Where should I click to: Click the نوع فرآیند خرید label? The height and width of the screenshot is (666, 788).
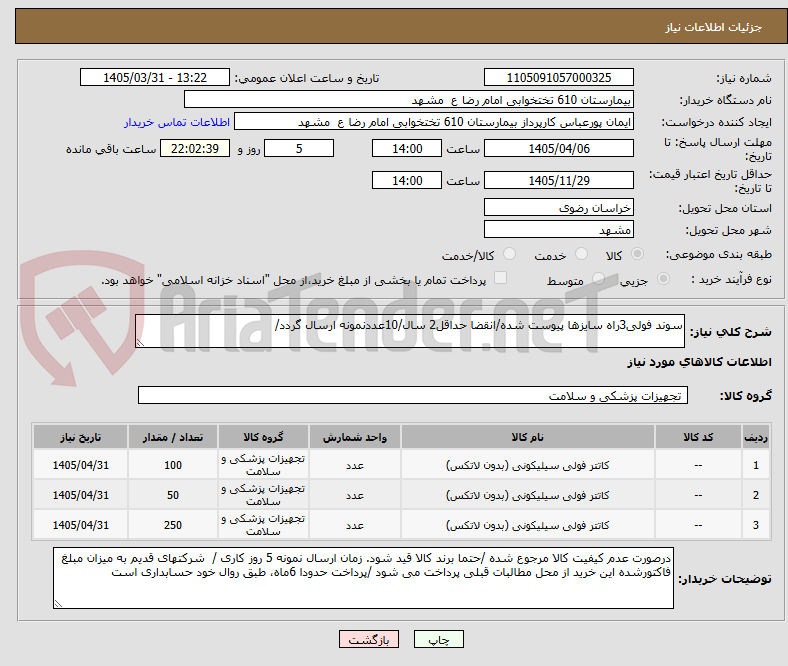[x=731, y=279]
